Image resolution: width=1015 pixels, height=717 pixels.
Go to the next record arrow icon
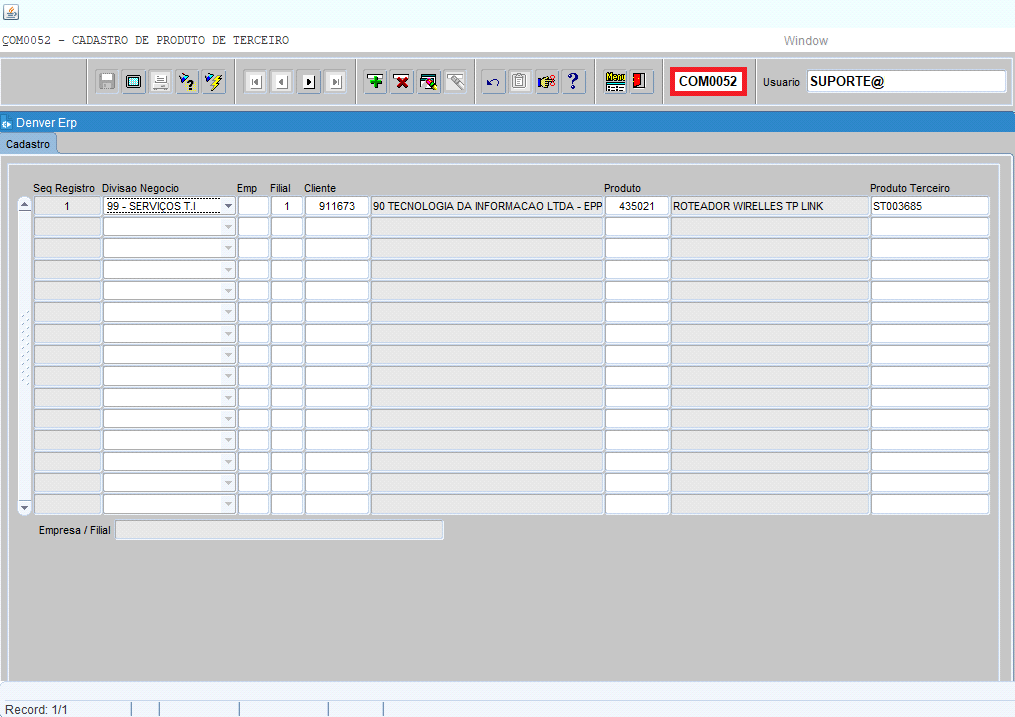coord(309,82)
